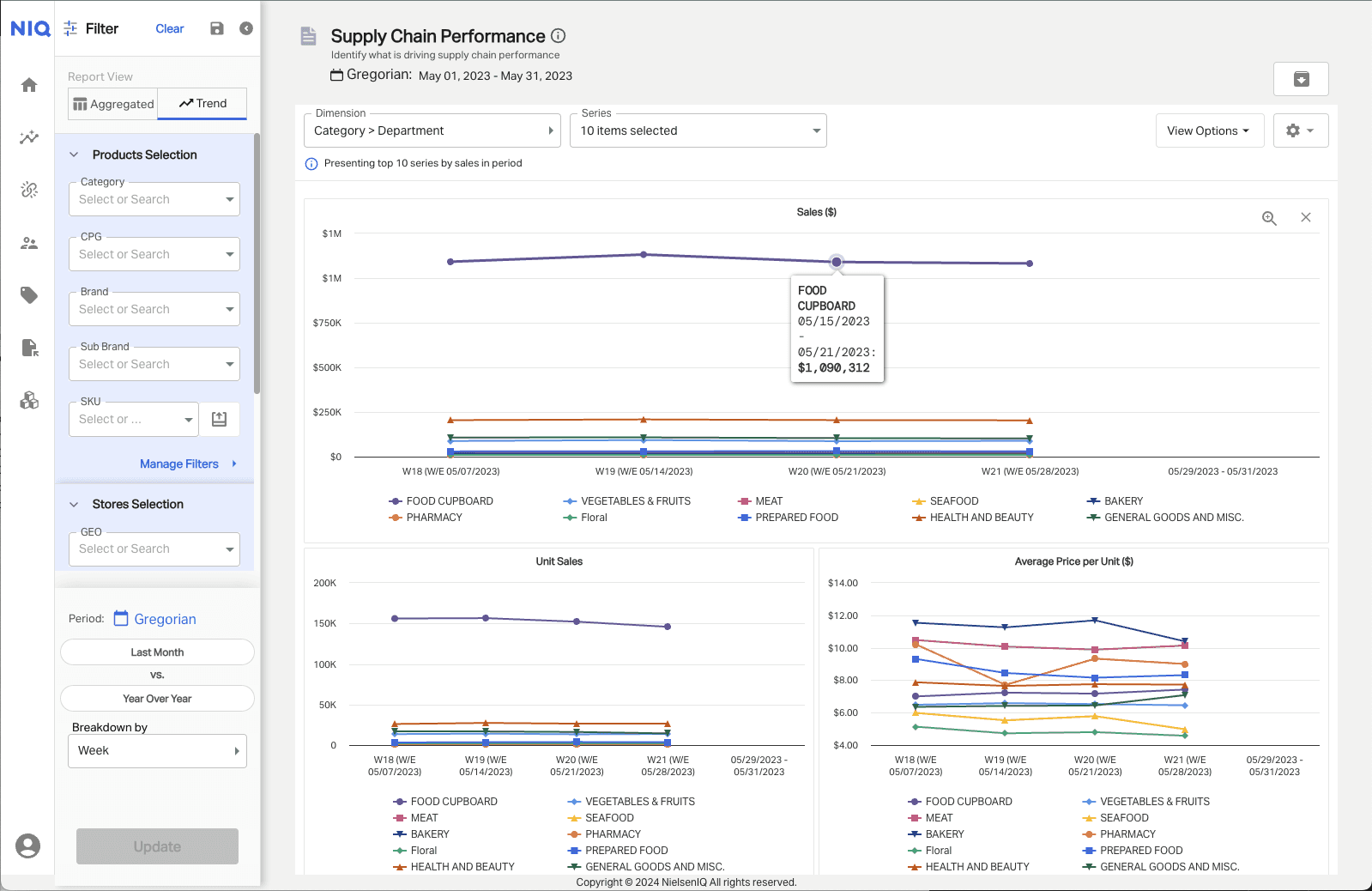Image resolution: width=1372 pixels, height=891 pixels.
Task: Open the user profile icon at bottom left
Action: point(28,846)
